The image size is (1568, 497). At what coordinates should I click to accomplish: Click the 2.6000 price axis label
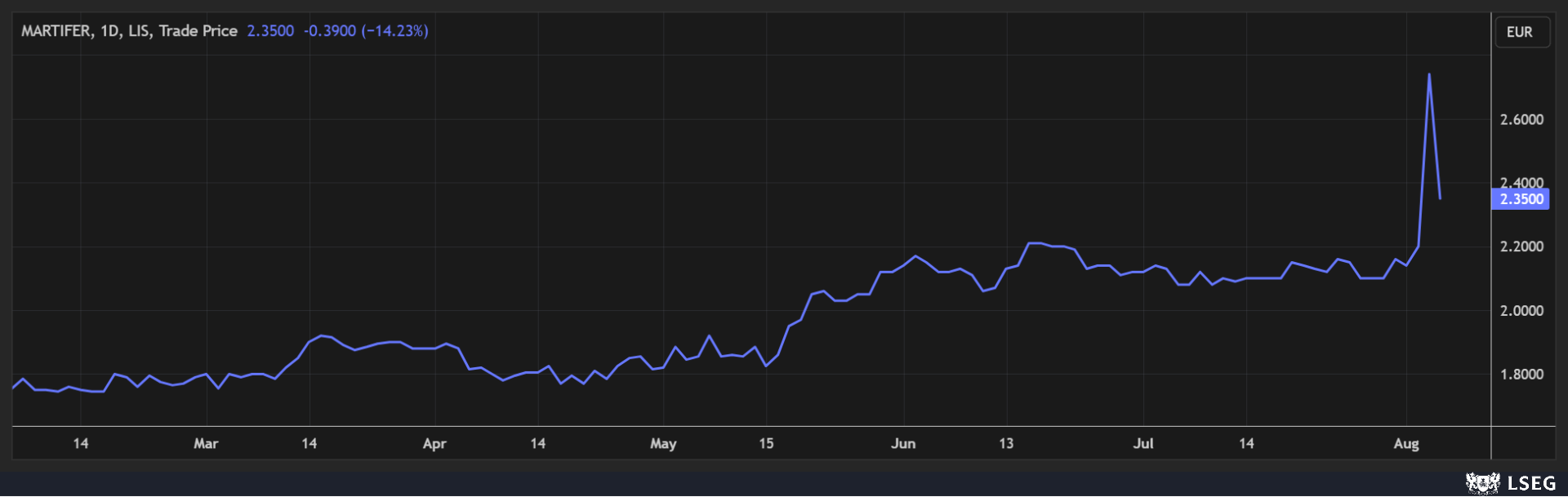tap(1521, 119)
